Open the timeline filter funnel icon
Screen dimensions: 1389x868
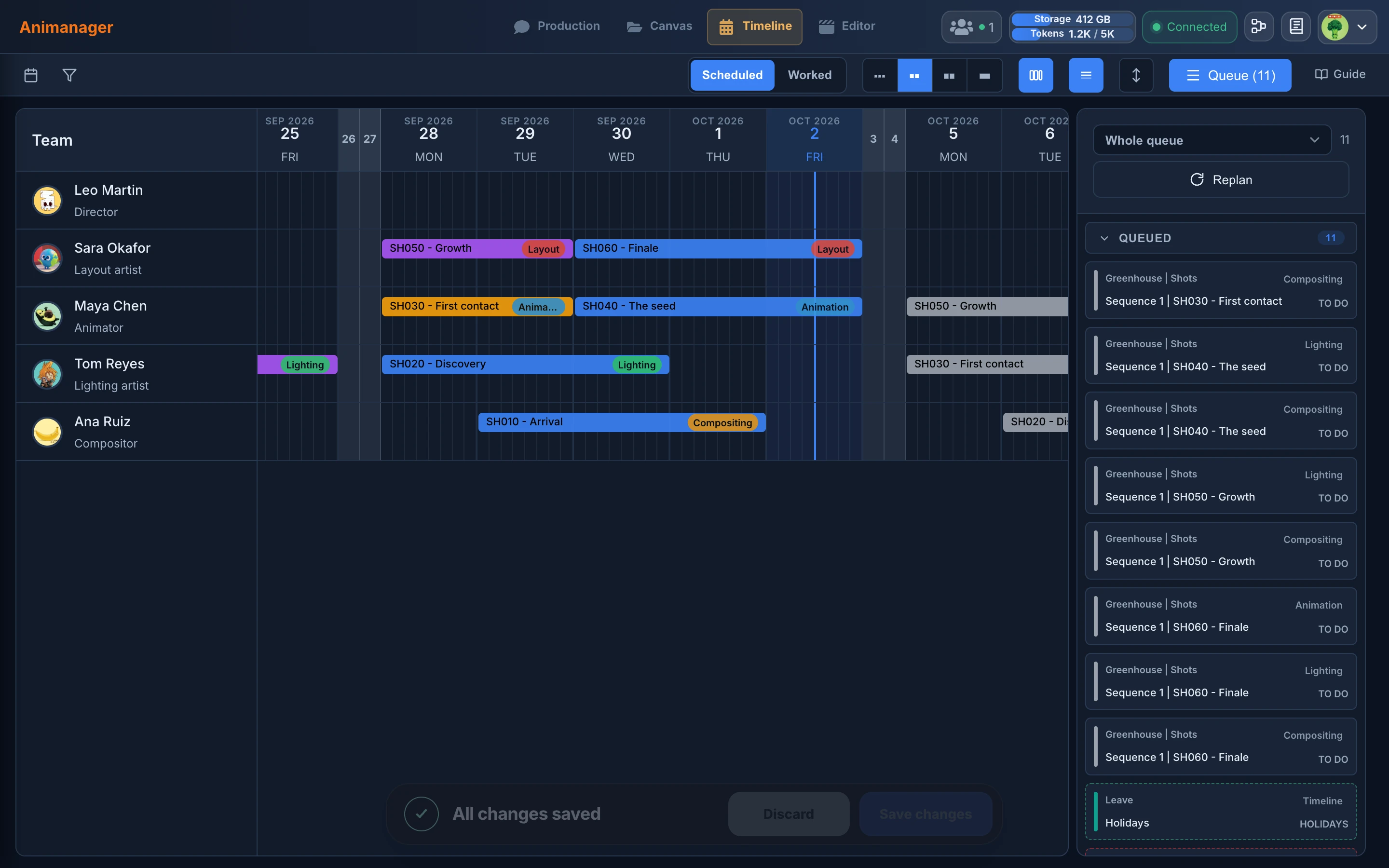(69, 75)
